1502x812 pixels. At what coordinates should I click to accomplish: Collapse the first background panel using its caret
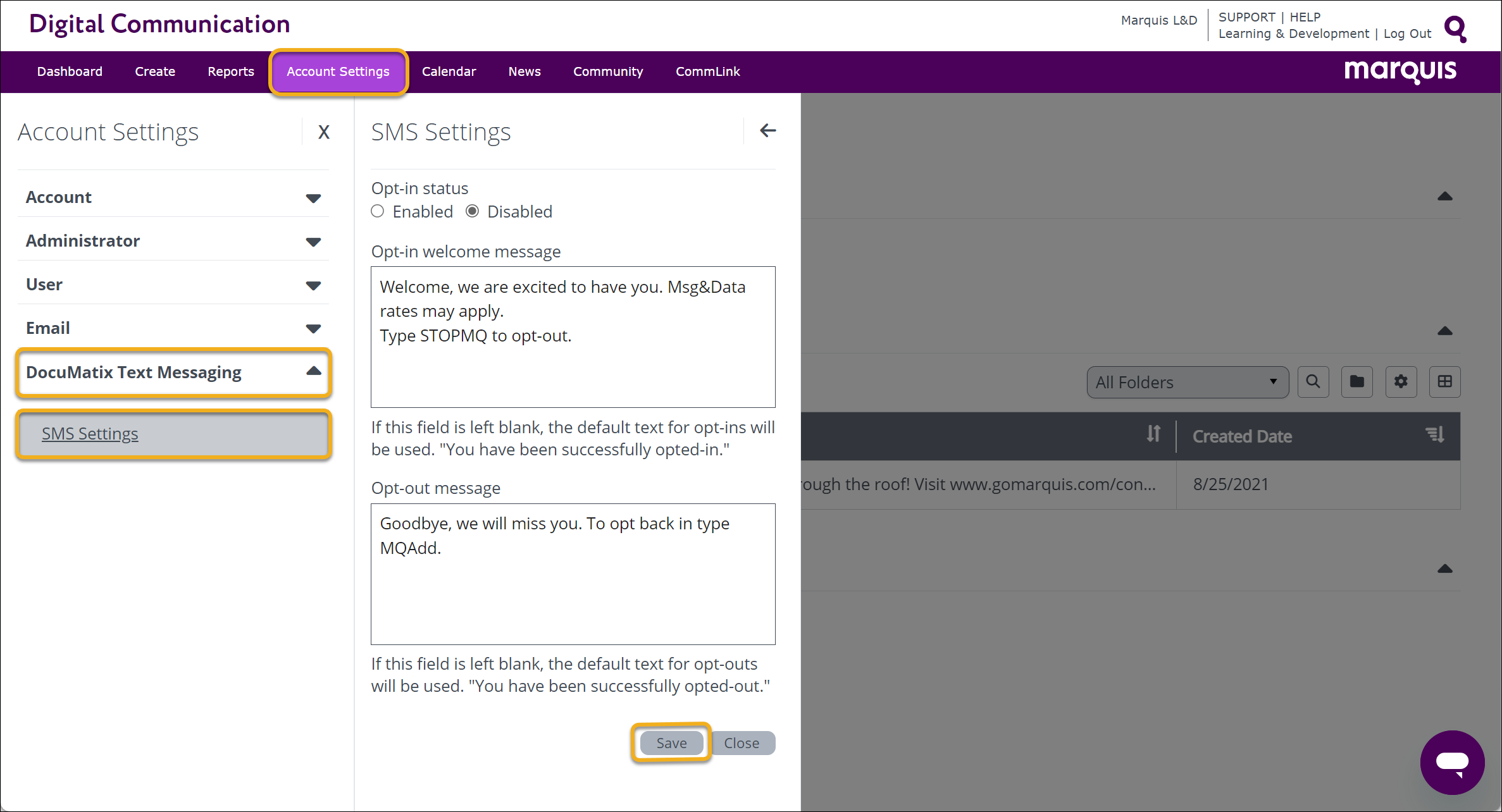pyautogui.click(x=1444, y=197)
